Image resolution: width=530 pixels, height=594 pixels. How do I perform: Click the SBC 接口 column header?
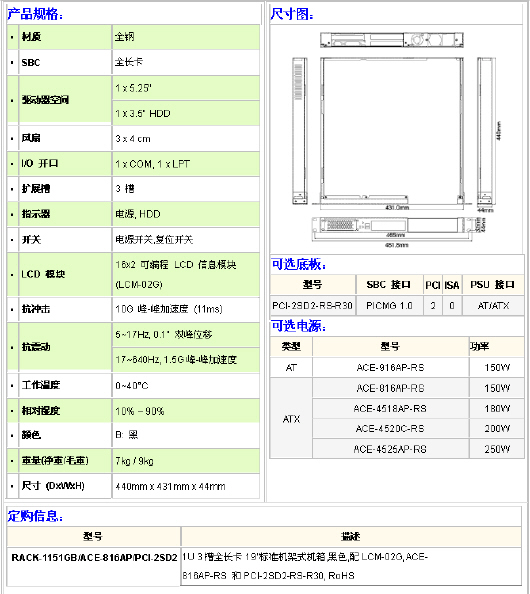[x=389, y=284]
